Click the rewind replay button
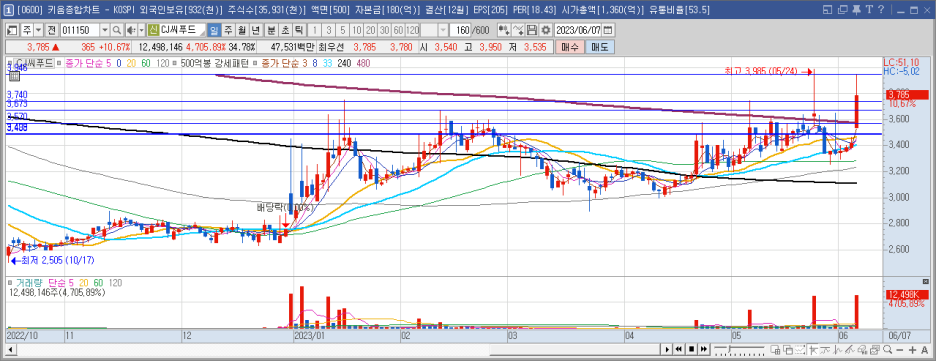 [x=678, y=349]
